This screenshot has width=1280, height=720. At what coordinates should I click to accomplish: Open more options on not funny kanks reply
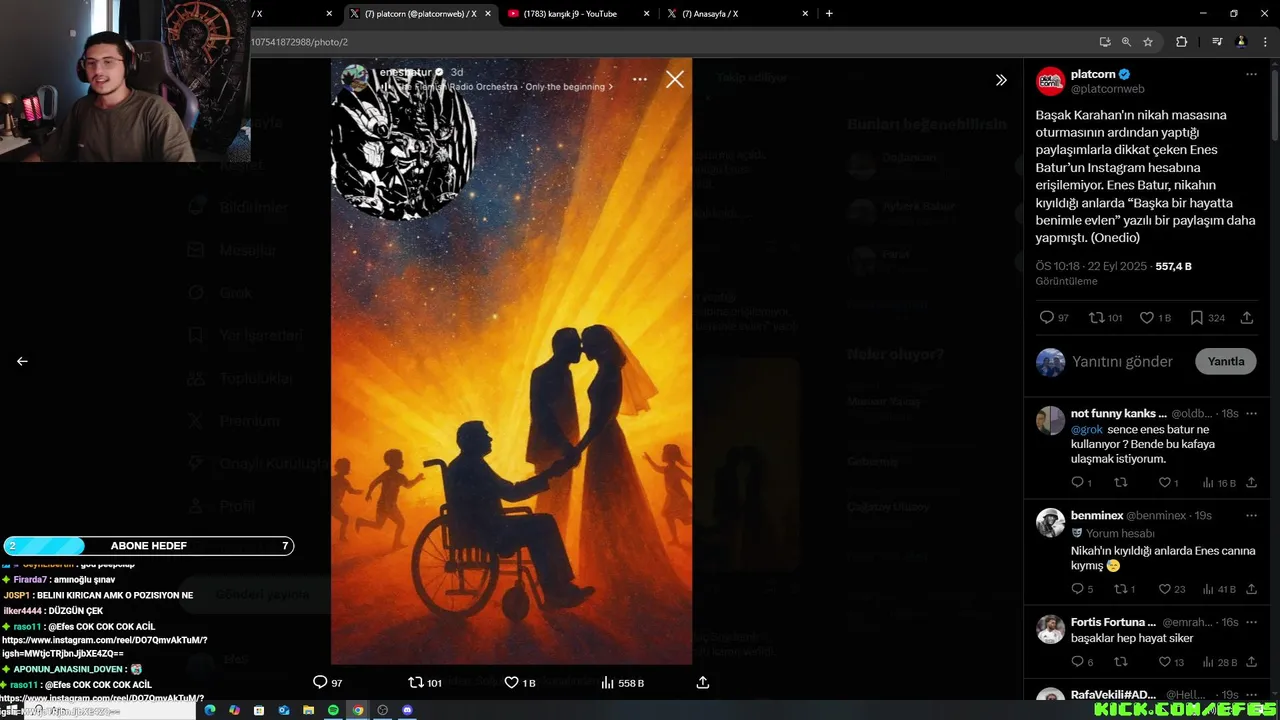pyautogui.click(x=1251, y=413)
